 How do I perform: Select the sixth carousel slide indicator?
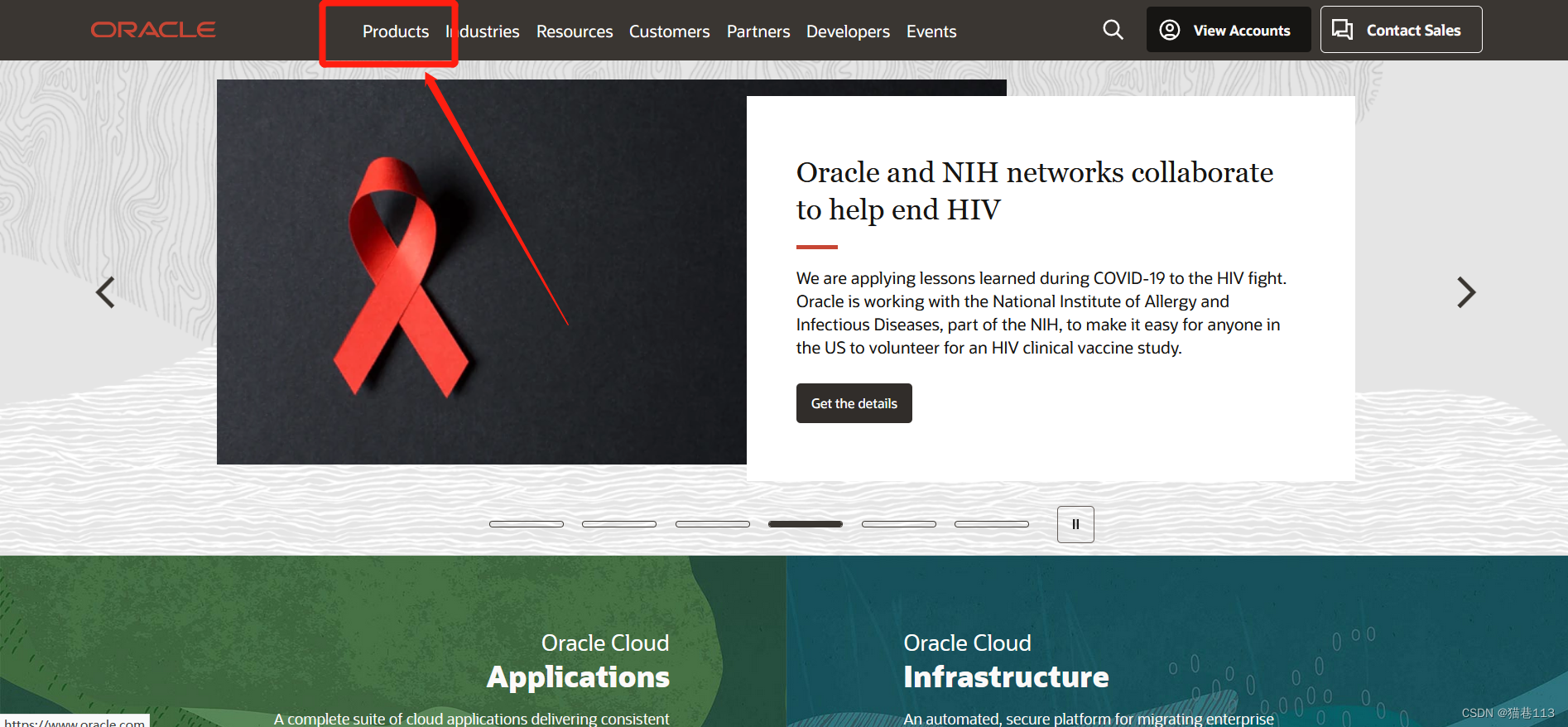[992, 524]
